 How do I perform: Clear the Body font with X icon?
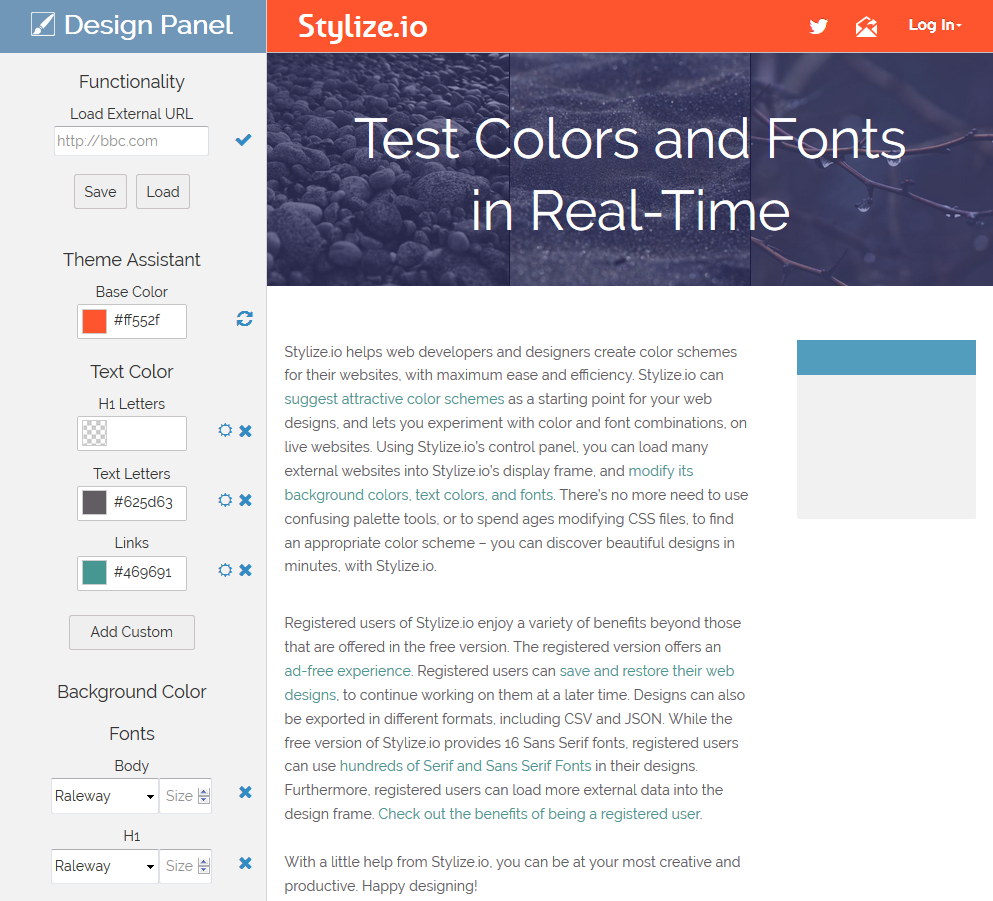point(246,792)
